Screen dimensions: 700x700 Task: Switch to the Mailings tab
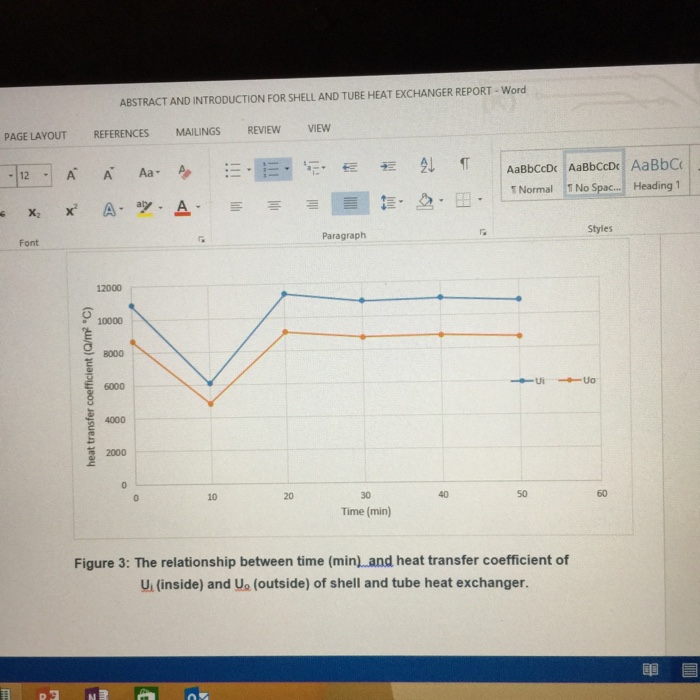click(198, 132)
